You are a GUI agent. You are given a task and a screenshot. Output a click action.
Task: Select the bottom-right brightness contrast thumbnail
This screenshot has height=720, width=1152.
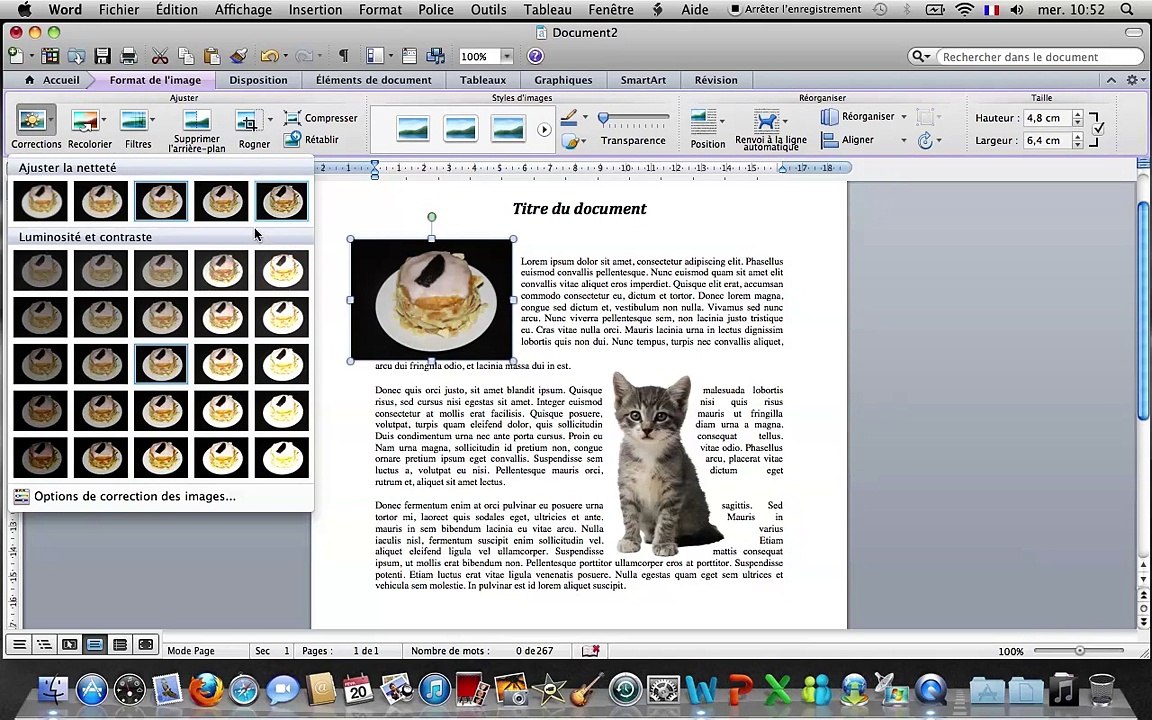click(281, 457)
